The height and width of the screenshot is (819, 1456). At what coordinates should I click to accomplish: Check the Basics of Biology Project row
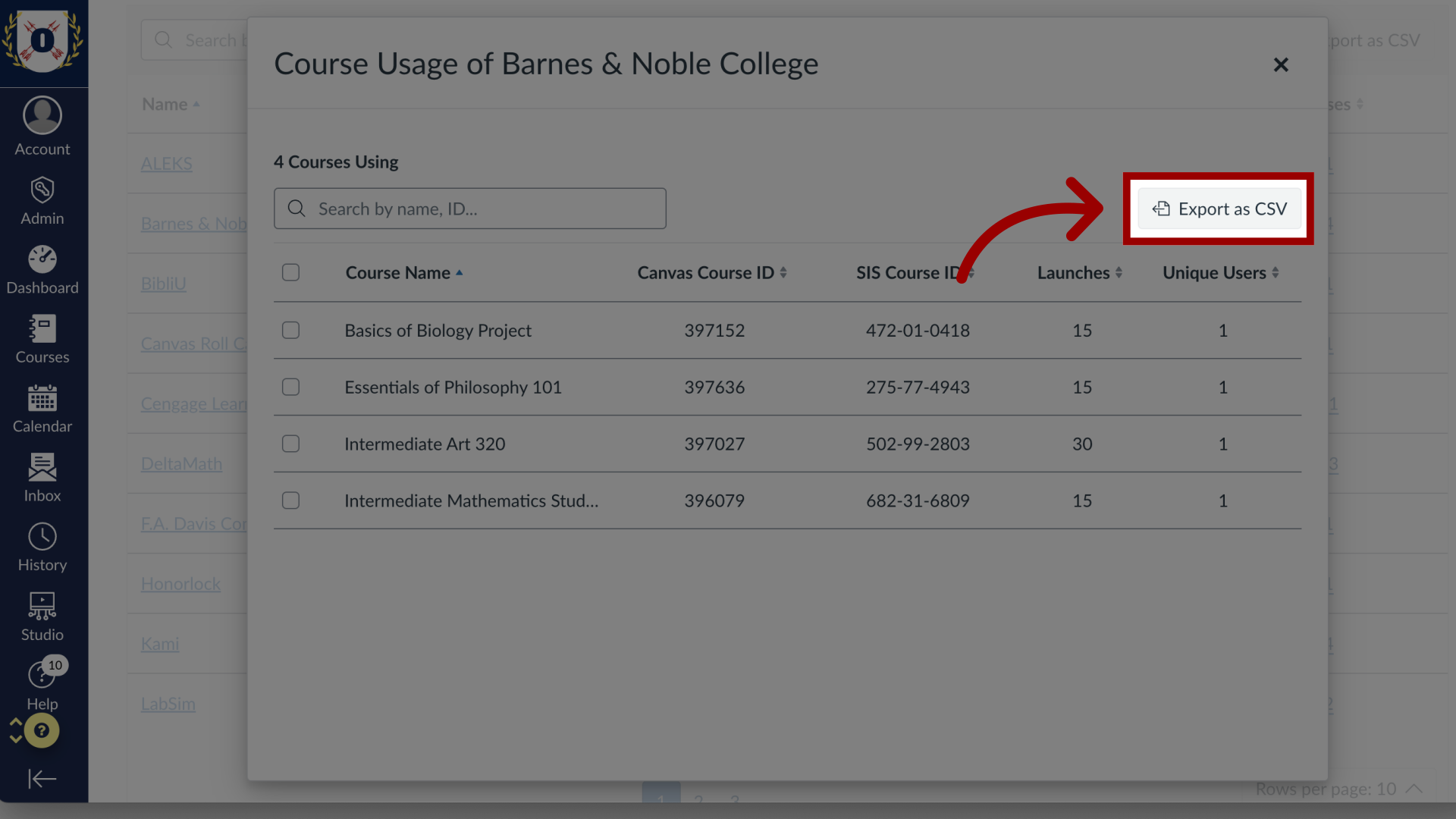click(290, 330)
